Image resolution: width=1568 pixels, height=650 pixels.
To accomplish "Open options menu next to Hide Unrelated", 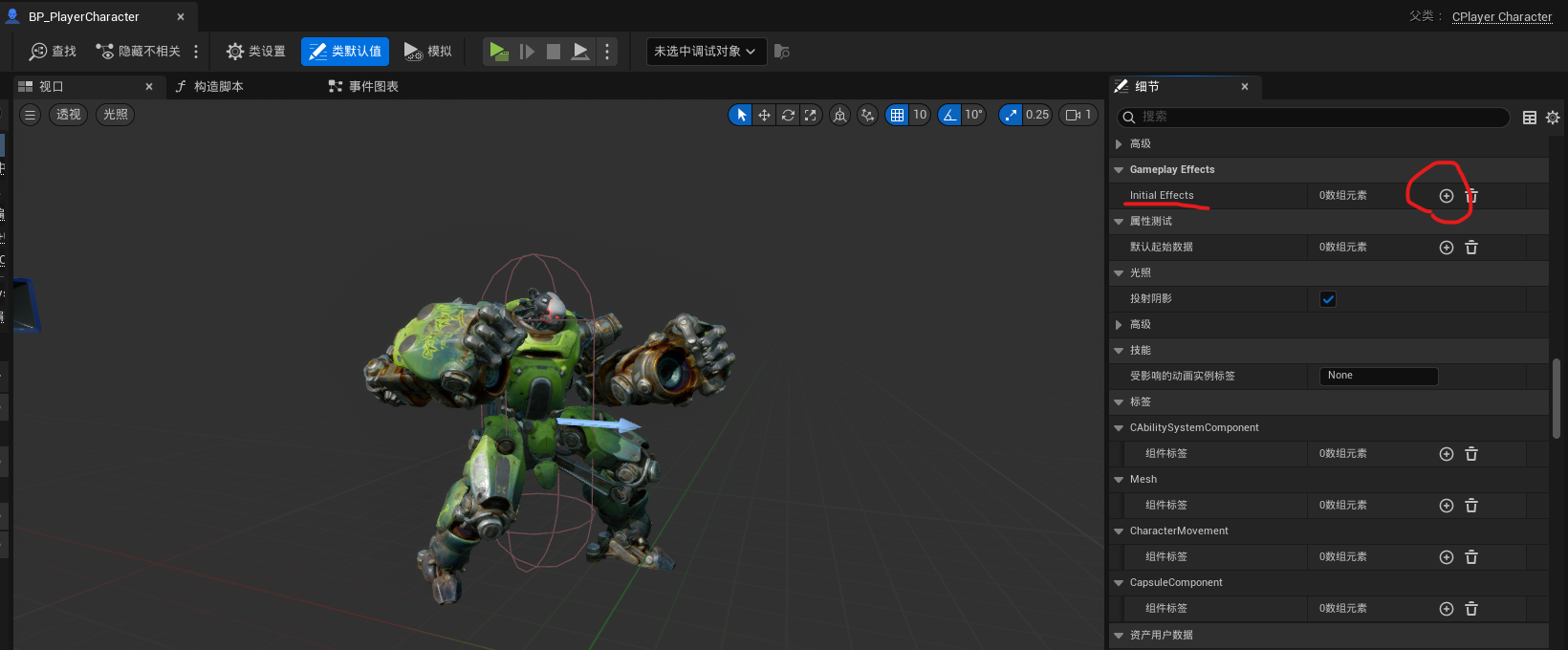I will point(196,52).
